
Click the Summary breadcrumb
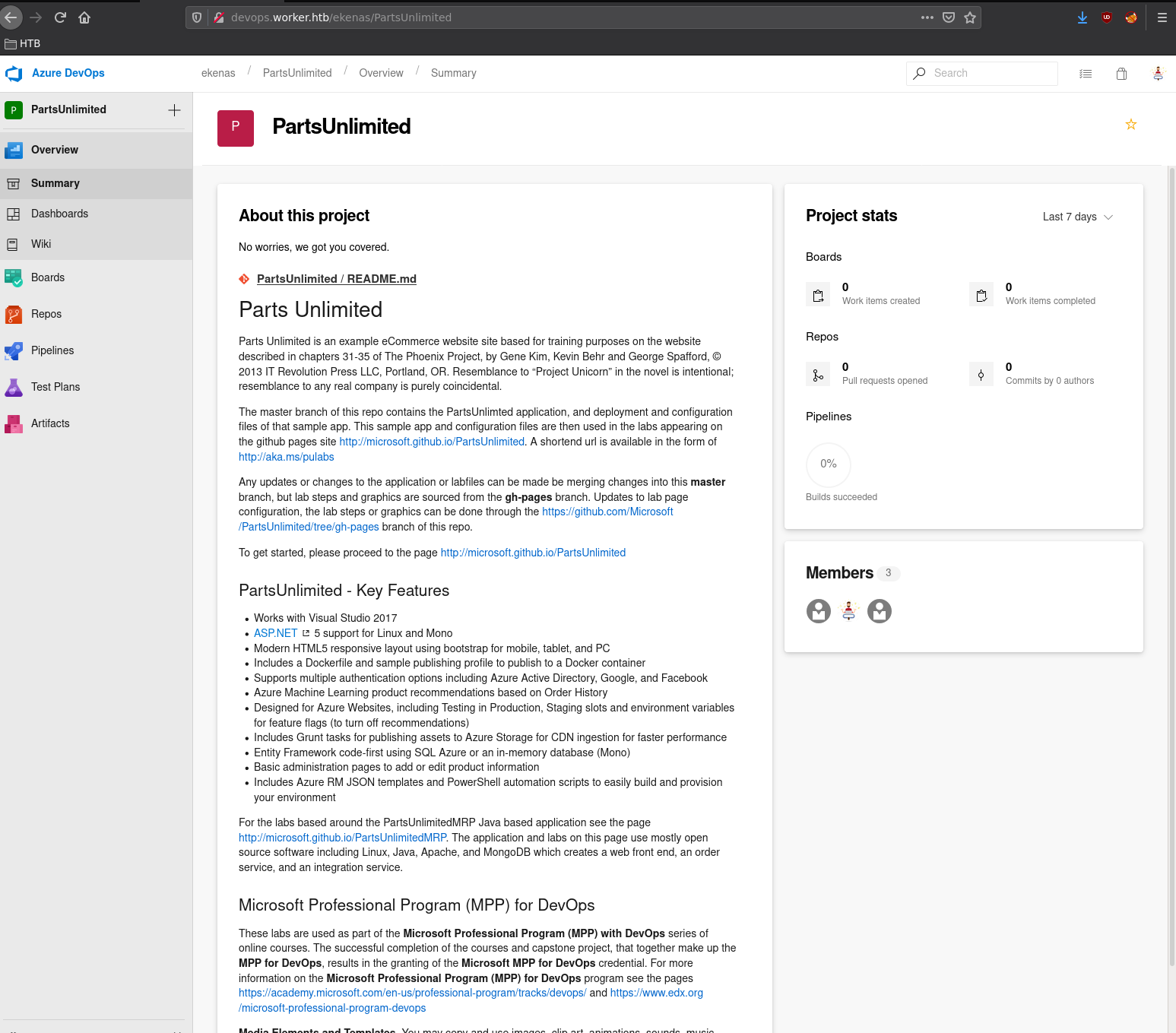pos(454,73)
